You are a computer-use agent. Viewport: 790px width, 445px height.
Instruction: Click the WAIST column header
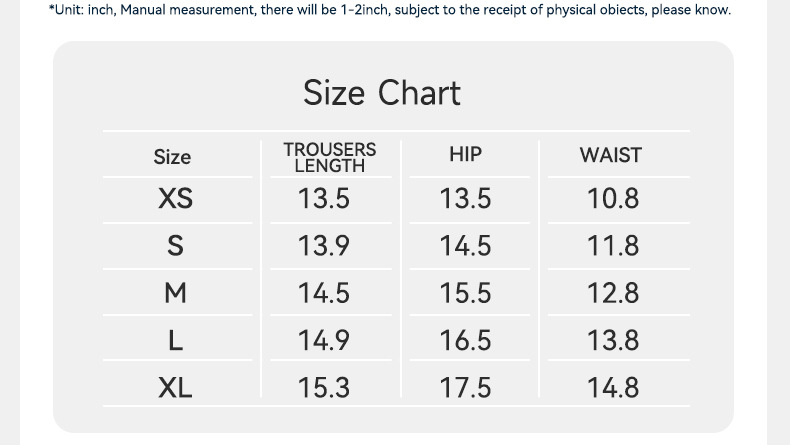610,155
